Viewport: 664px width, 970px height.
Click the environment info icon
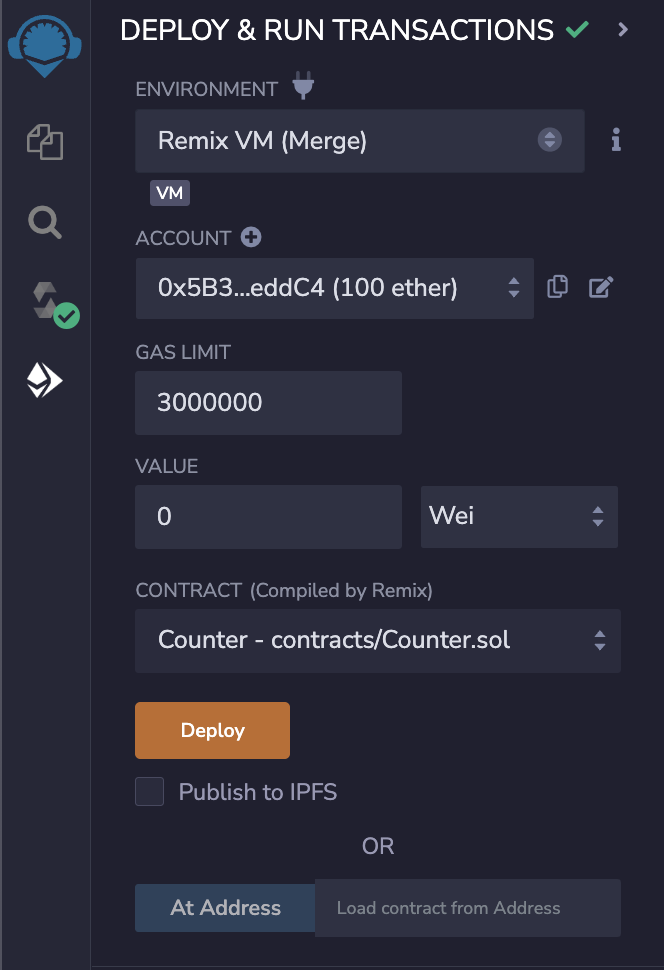pyautogui.click(x=616, y=141)
